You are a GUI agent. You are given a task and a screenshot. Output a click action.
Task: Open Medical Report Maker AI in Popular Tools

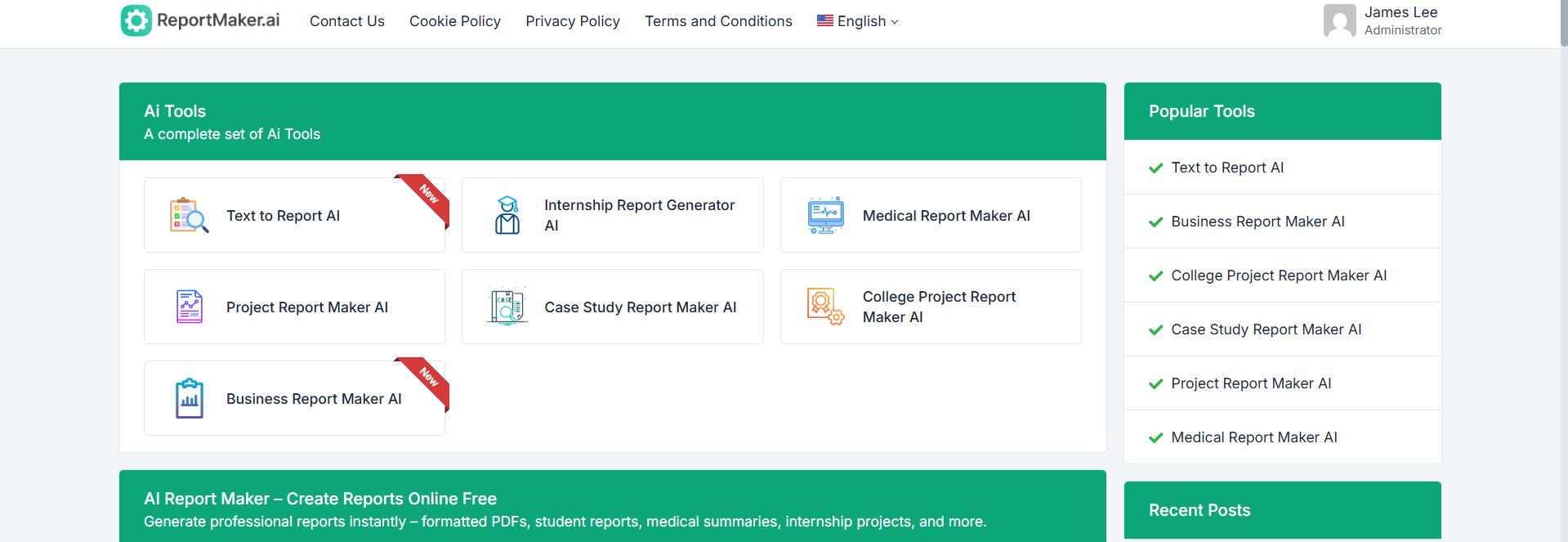pyautogui.click(x=1253, y=437)
